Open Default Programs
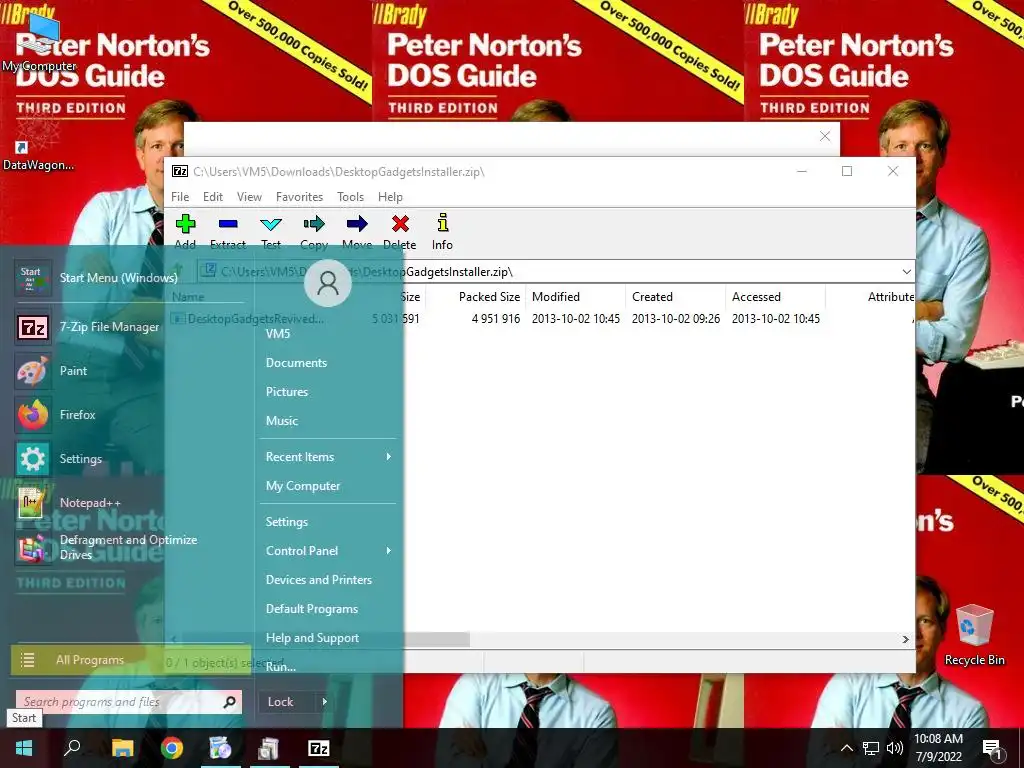 tap(312, 609)
